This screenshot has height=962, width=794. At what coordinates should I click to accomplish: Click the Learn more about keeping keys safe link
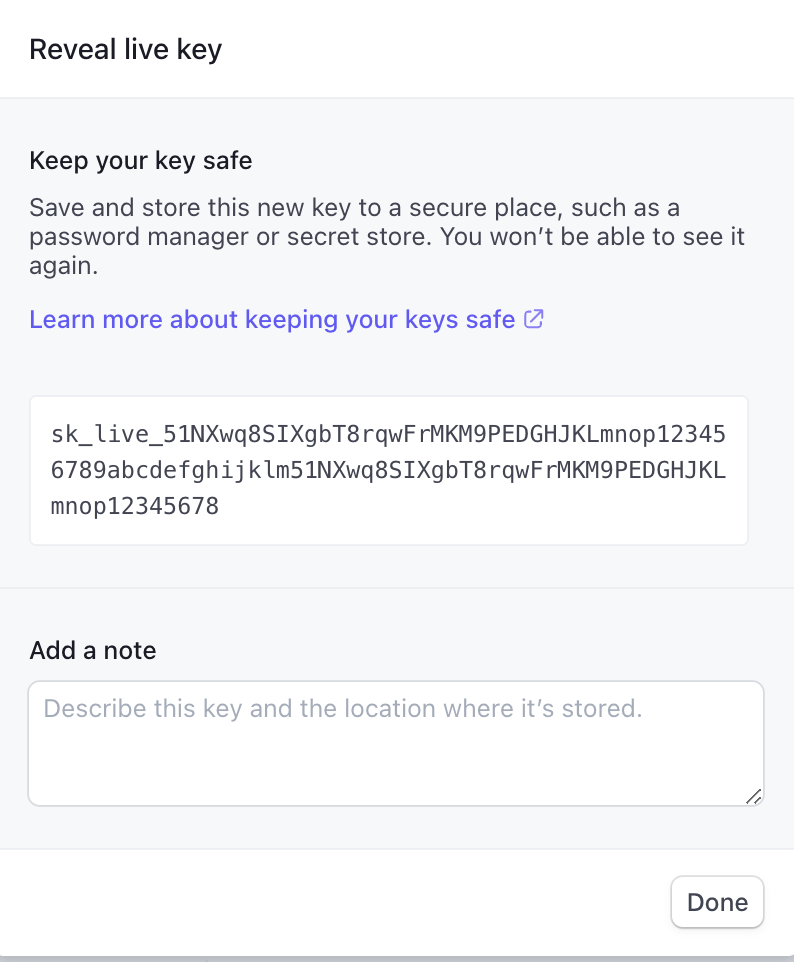tap(272, 320)
